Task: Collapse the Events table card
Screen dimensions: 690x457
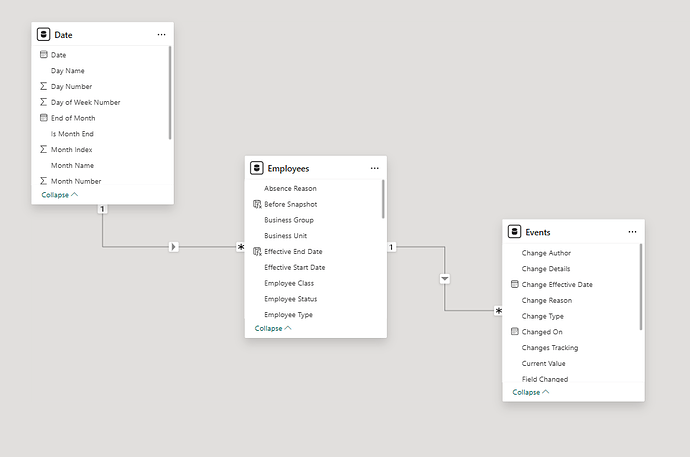Action: tap(530, 392)
